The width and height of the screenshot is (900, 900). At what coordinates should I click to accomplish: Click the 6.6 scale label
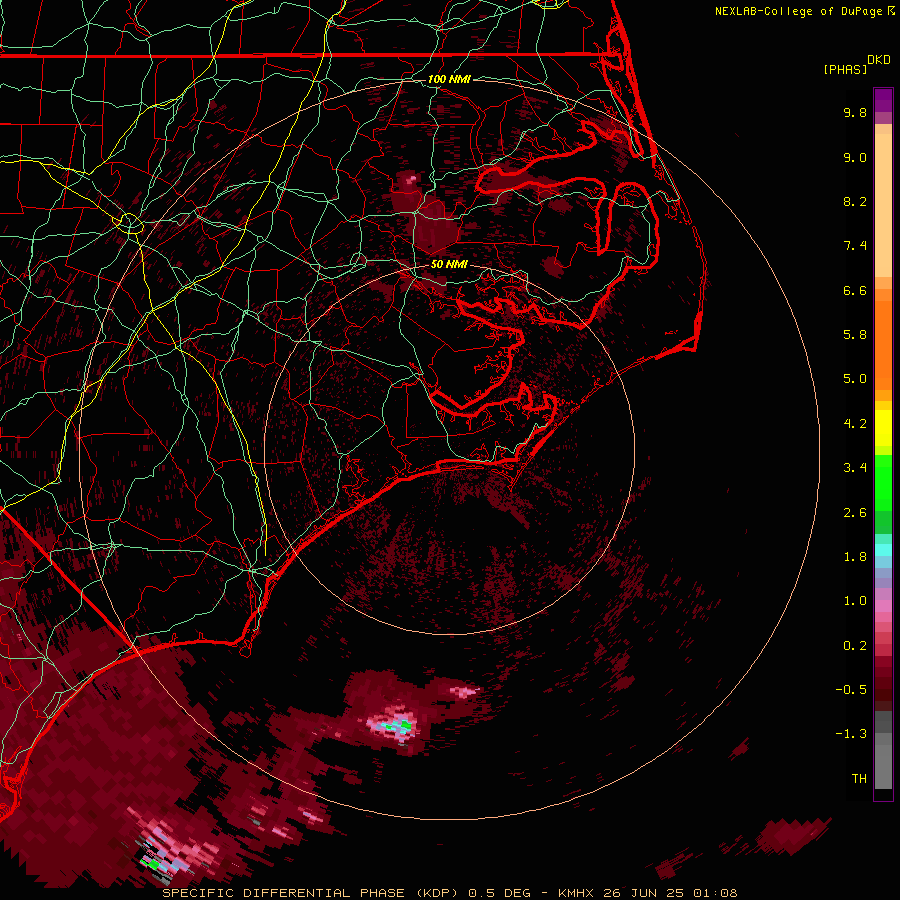[x=855, y=290]
